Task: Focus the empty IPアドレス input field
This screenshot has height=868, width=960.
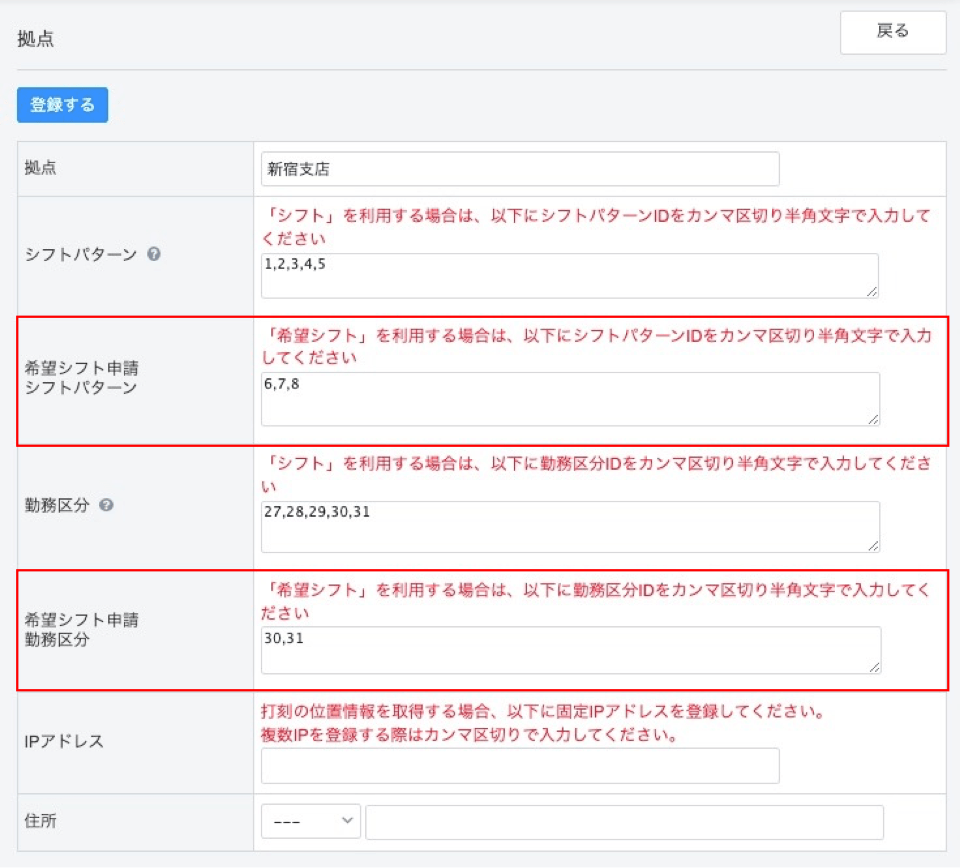Action: [x=519, y=766]
